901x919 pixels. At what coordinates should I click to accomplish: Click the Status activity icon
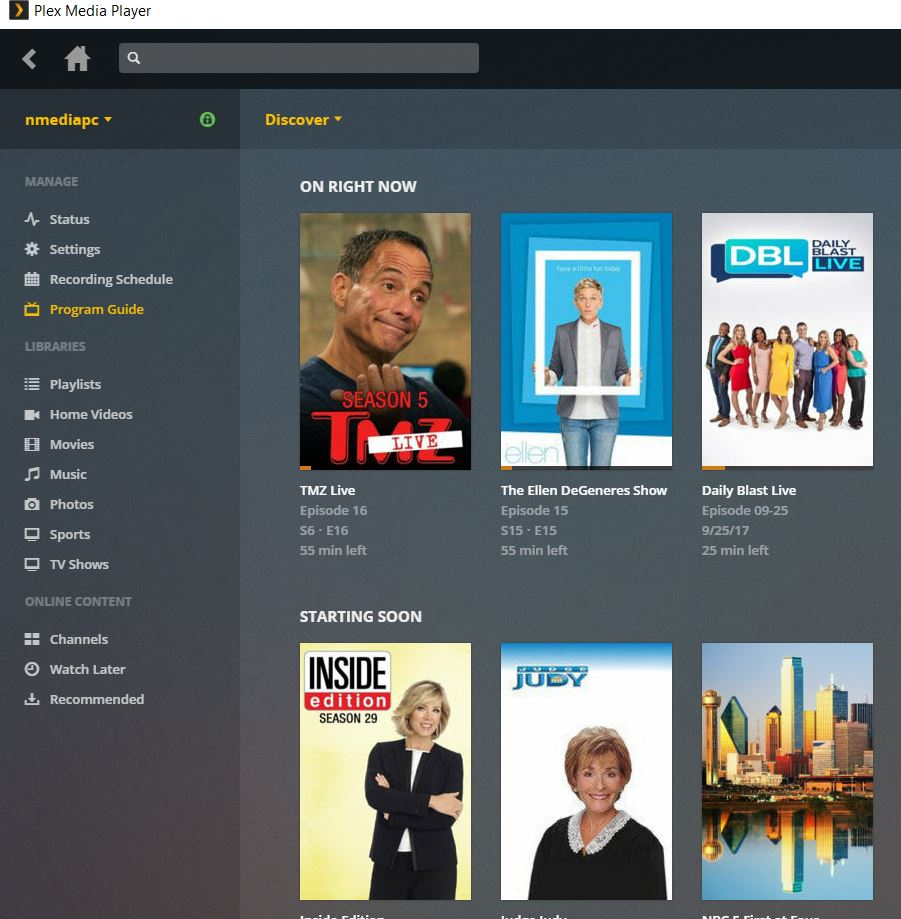pyautogui.click(x=32, y=219)
